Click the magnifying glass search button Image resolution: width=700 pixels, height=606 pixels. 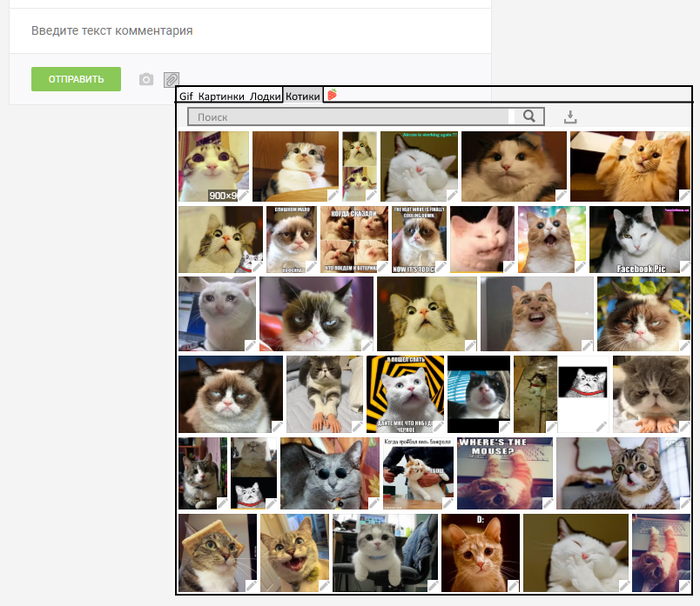coord(529,117)
